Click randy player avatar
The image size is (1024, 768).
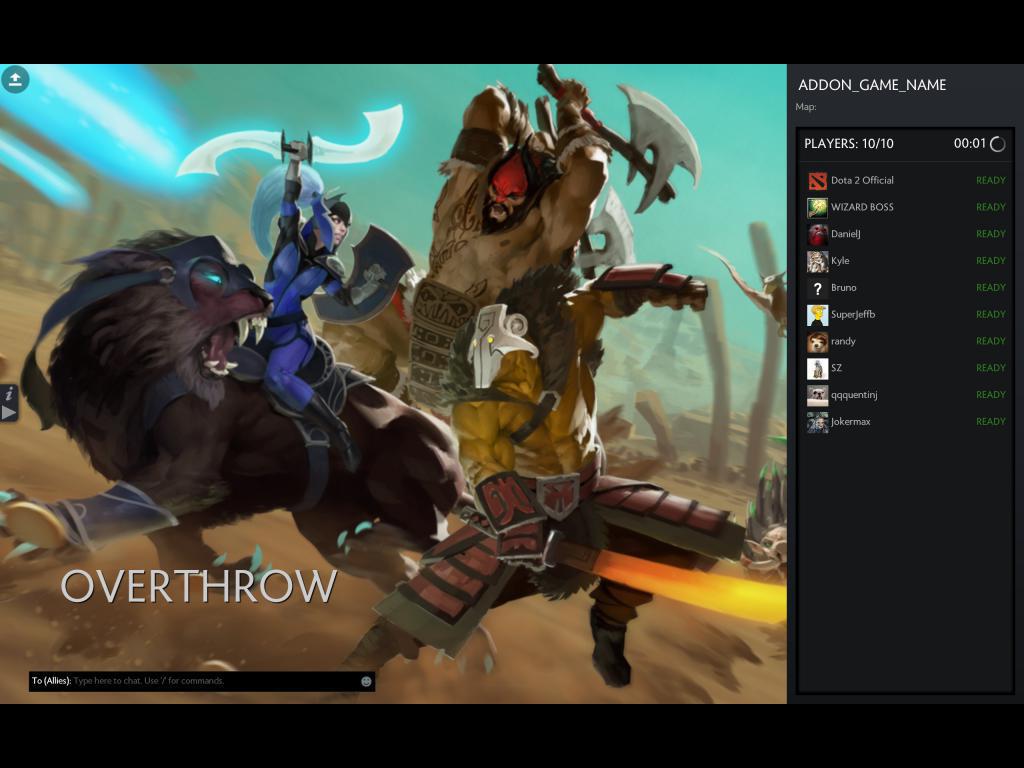coord(817,342)
